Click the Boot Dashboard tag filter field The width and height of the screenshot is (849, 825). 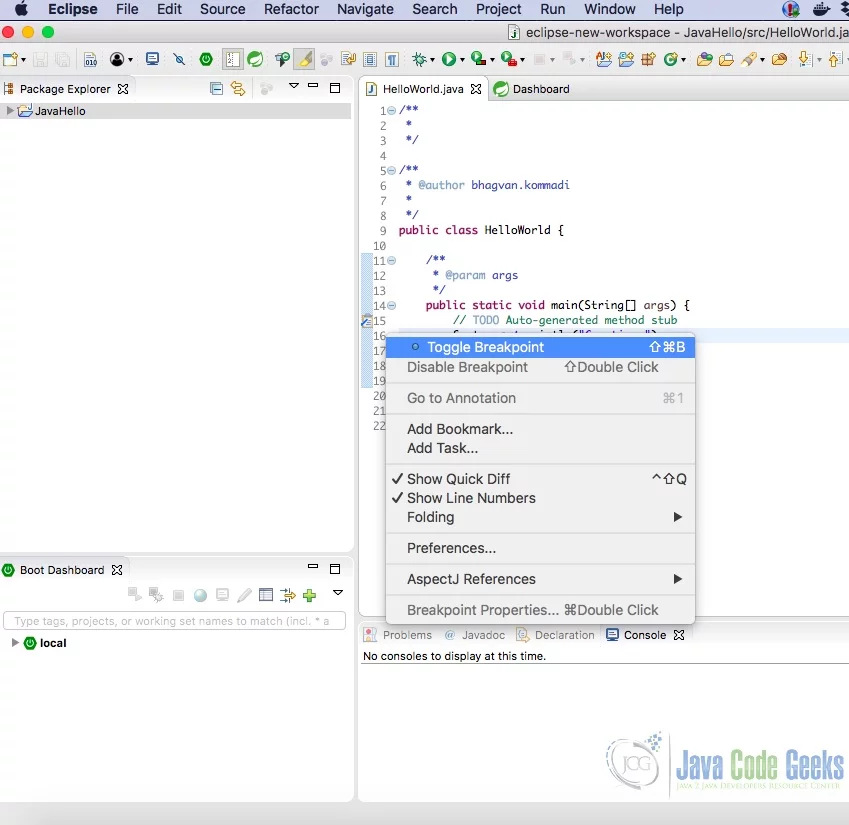pos(174,621)
